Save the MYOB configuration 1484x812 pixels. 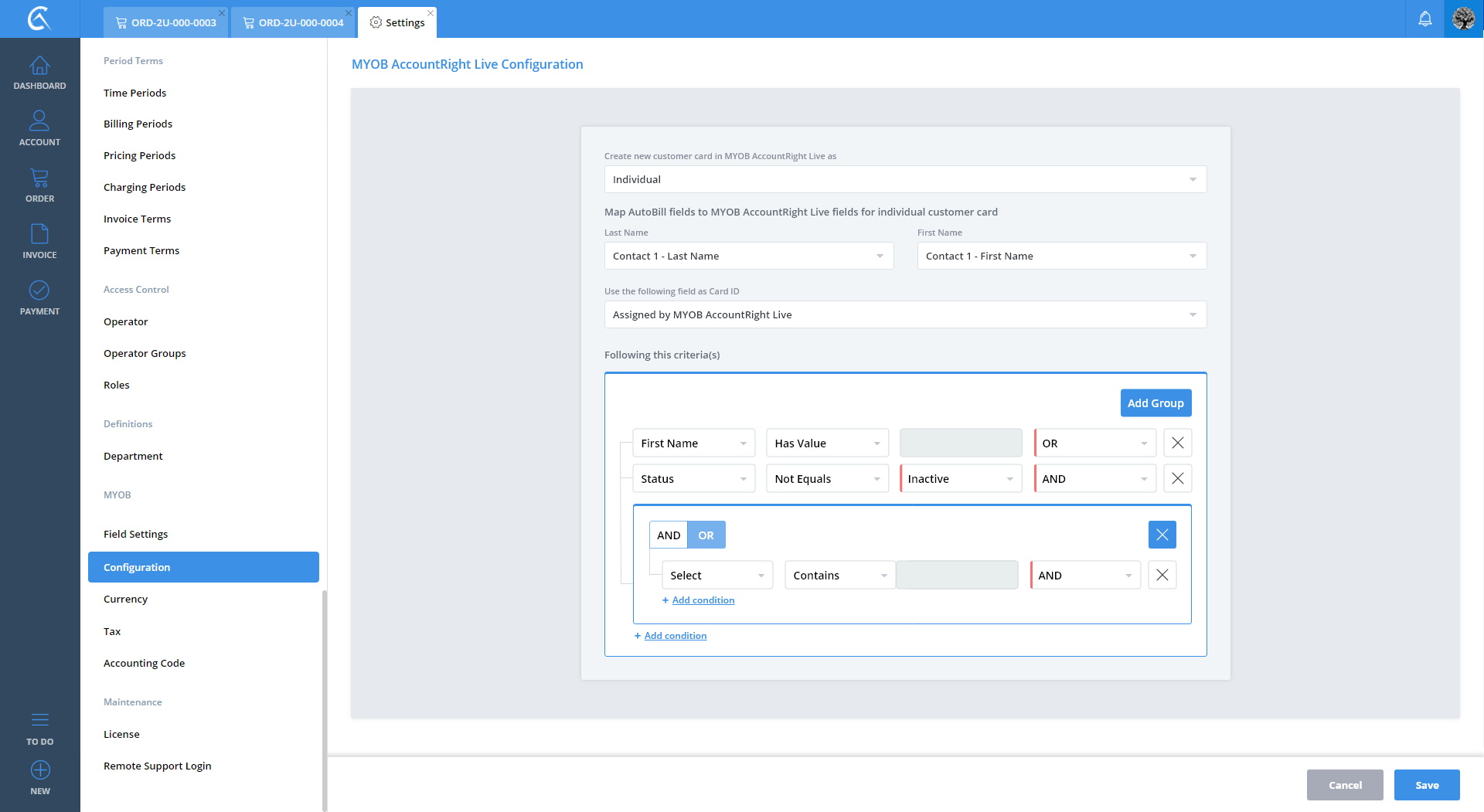coord(1426,785)
